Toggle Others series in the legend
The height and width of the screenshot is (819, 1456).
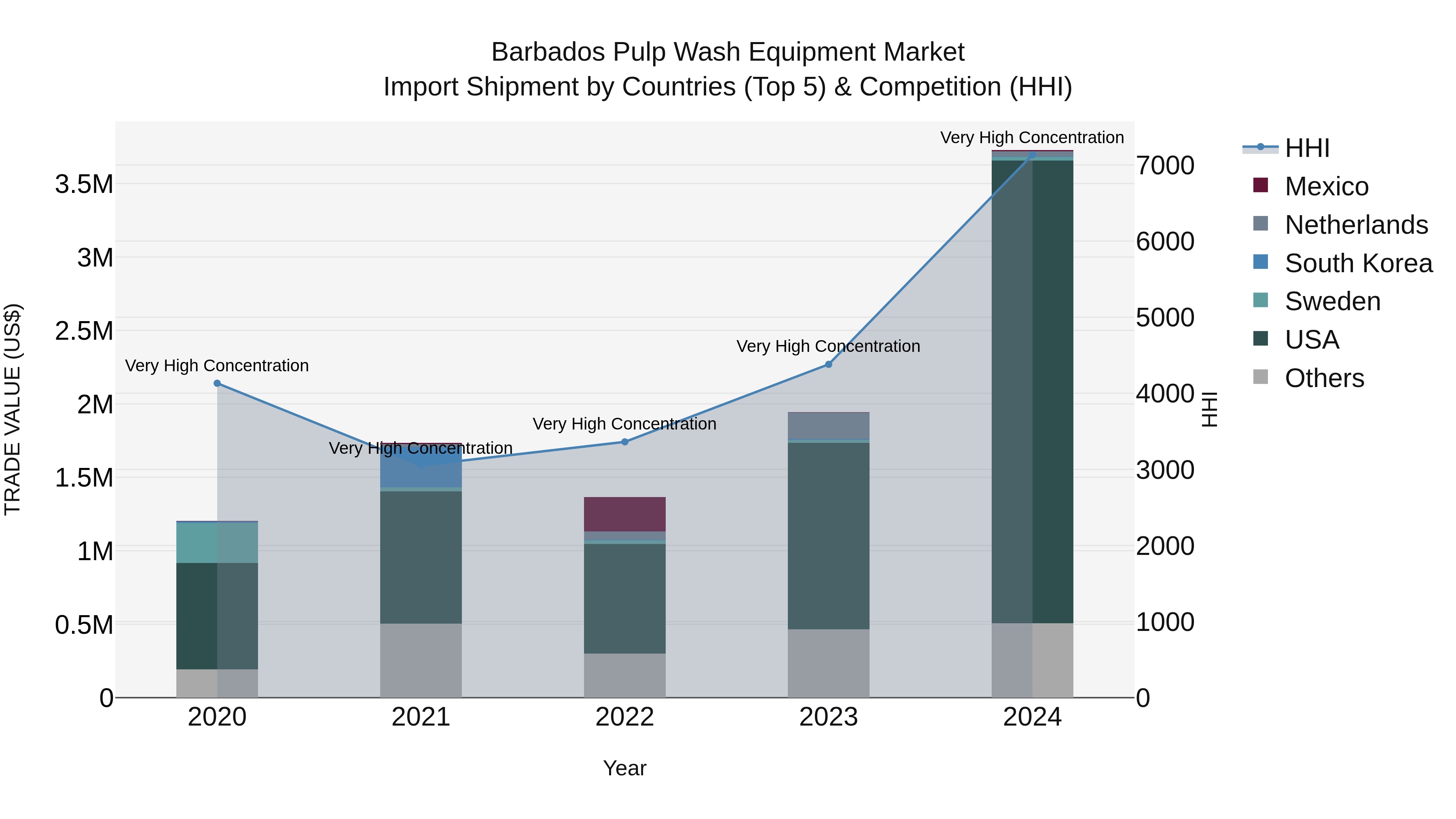coord(1308,378)
